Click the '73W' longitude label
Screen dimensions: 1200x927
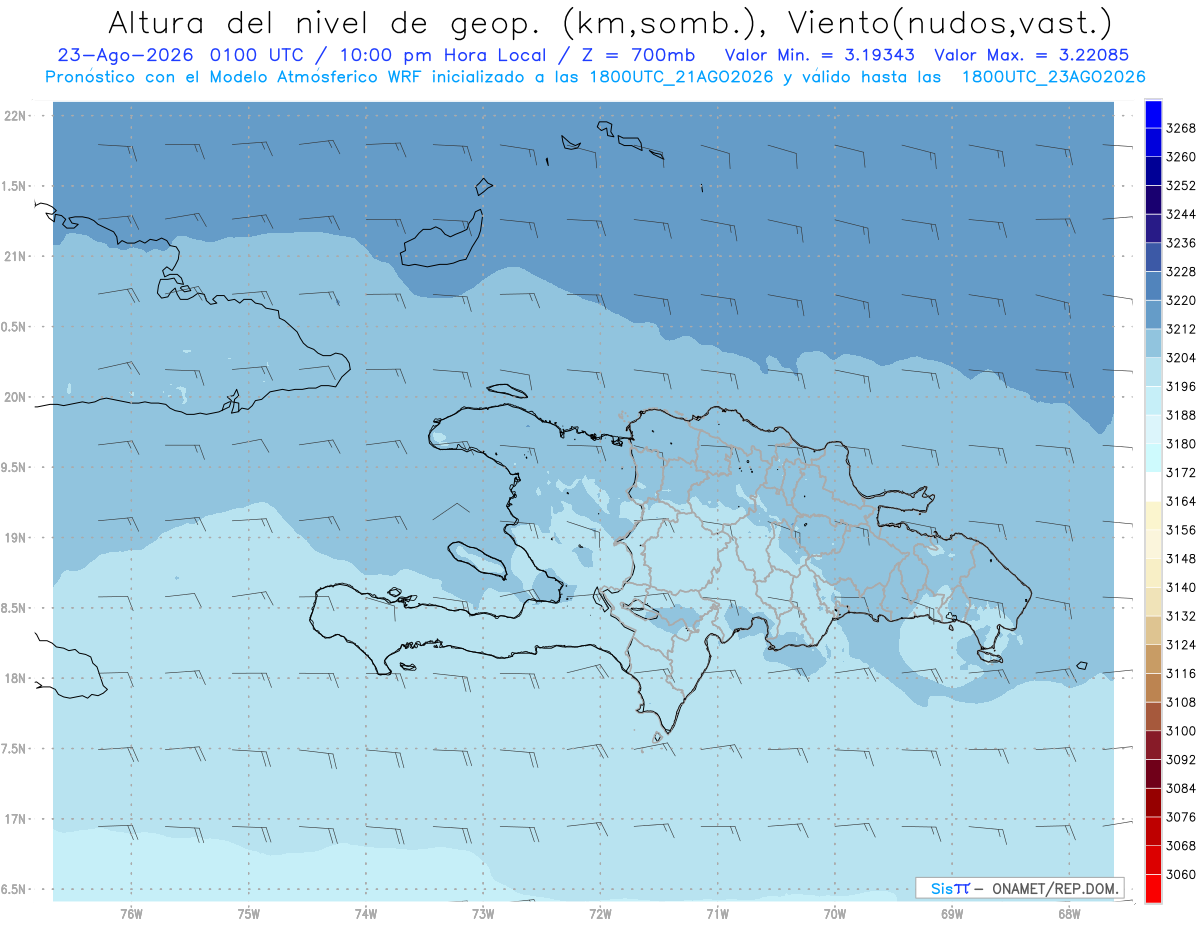click(483, 913)
